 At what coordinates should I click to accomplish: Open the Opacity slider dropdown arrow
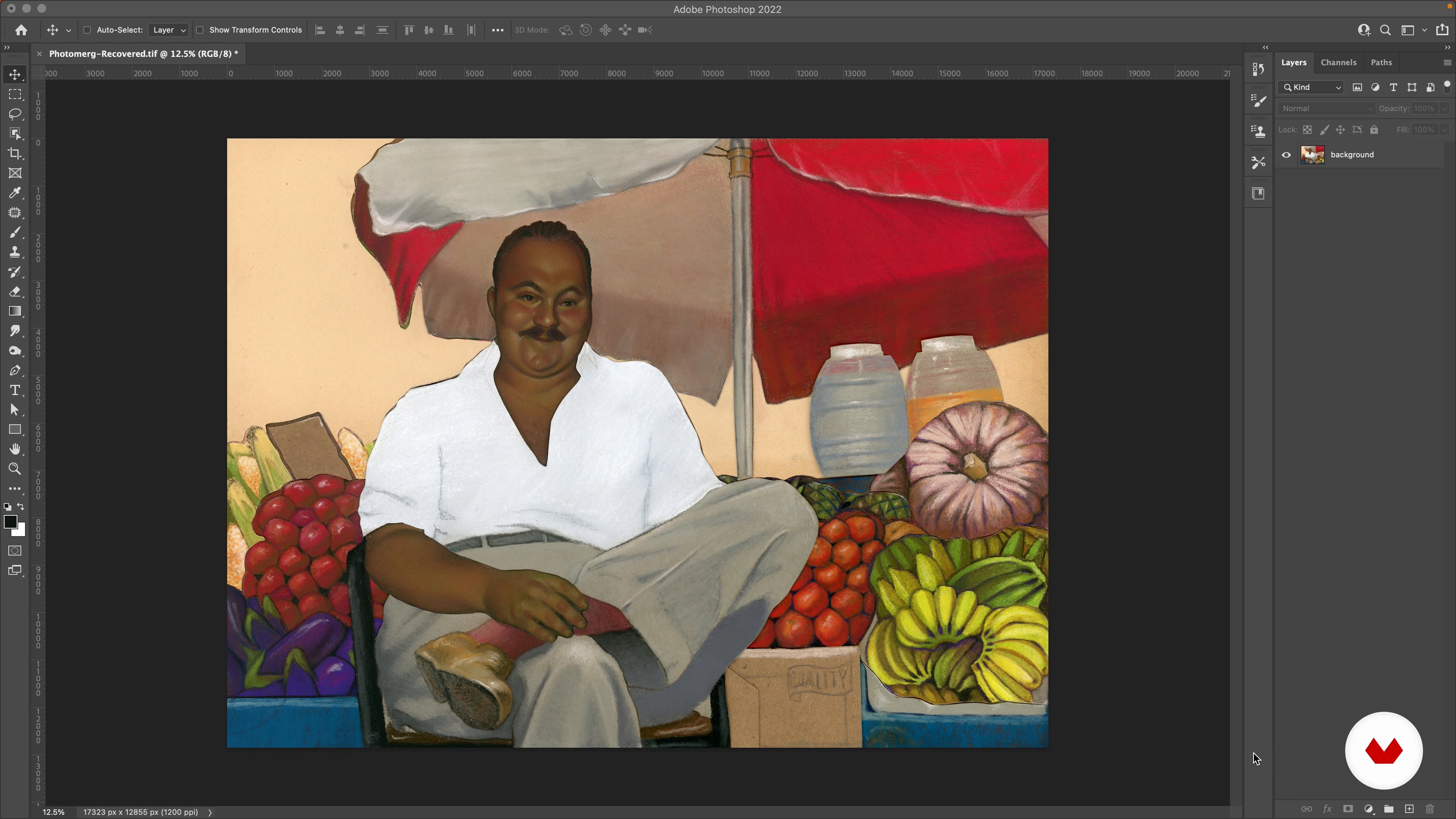click(1444, 108)
